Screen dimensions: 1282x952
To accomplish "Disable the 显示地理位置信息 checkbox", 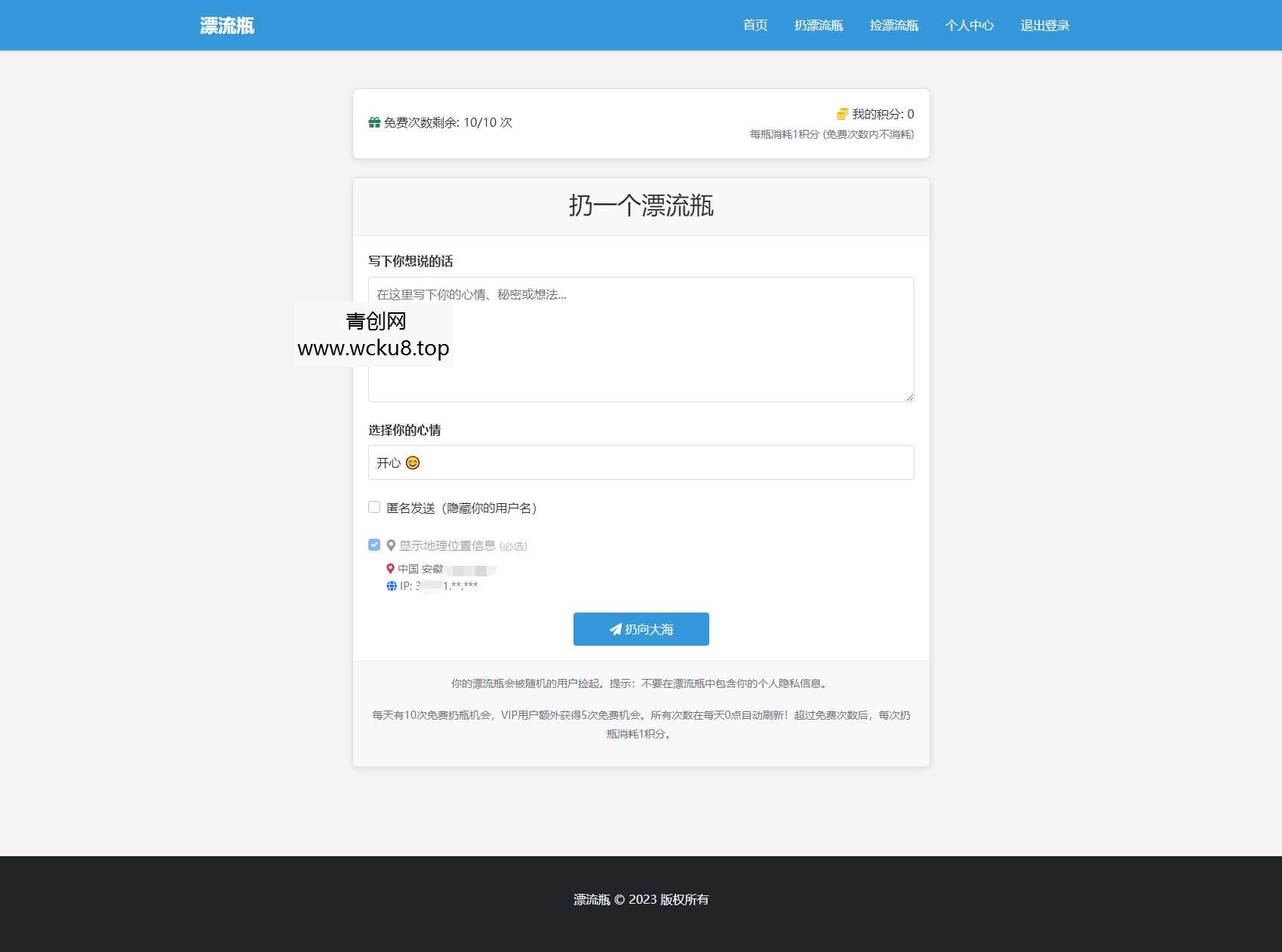I will click(374, 544).
